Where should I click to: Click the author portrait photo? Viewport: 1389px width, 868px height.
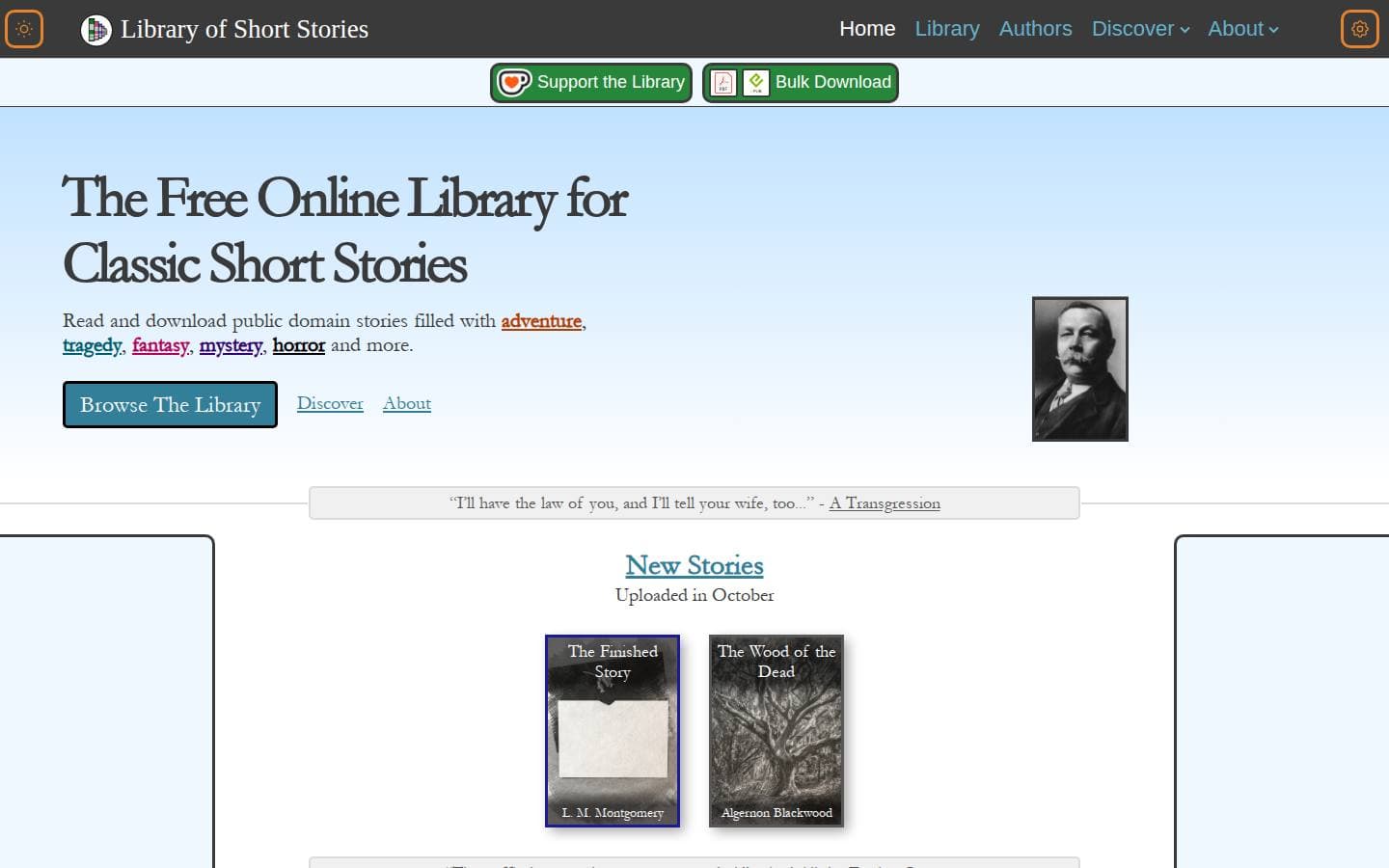1080,369
